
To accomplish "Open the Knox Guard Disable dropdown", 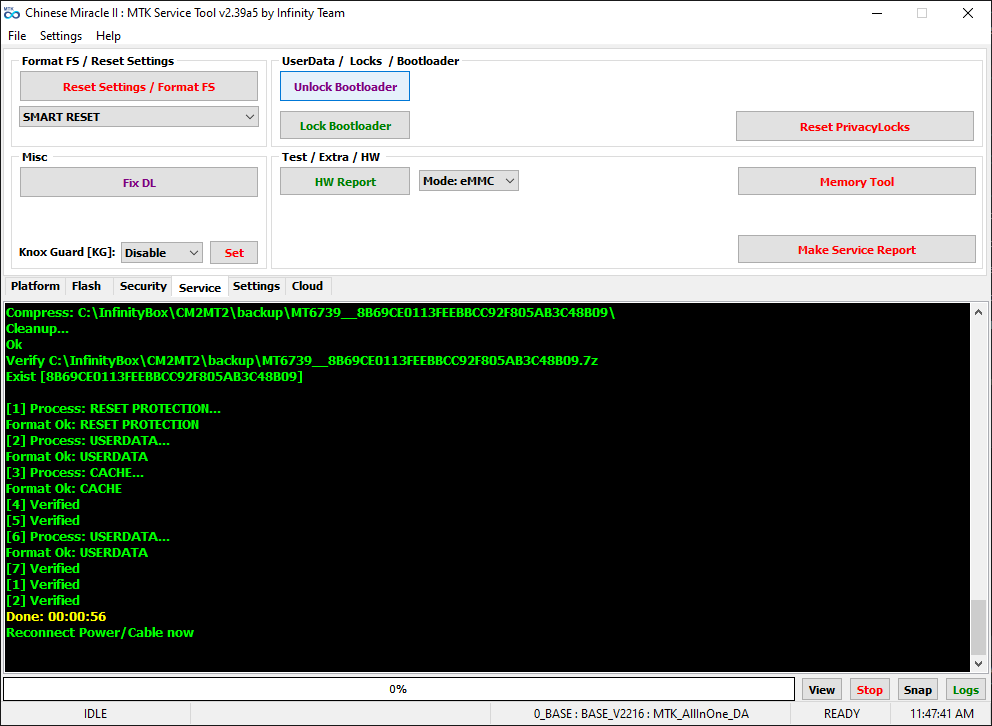I will pos(162,253).
